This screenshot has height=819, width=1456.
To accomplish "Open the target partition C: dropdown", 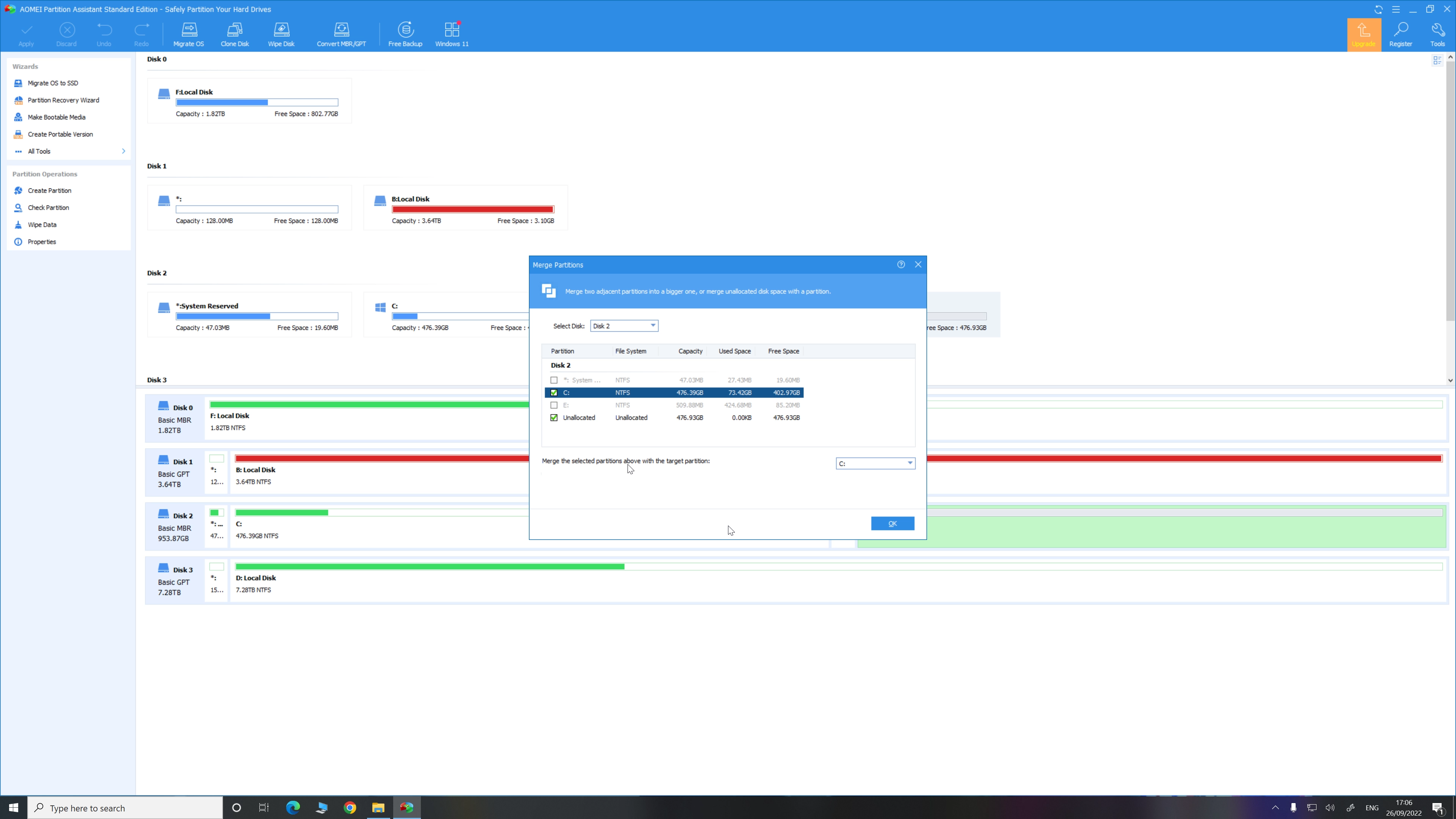I will point(875,463).
